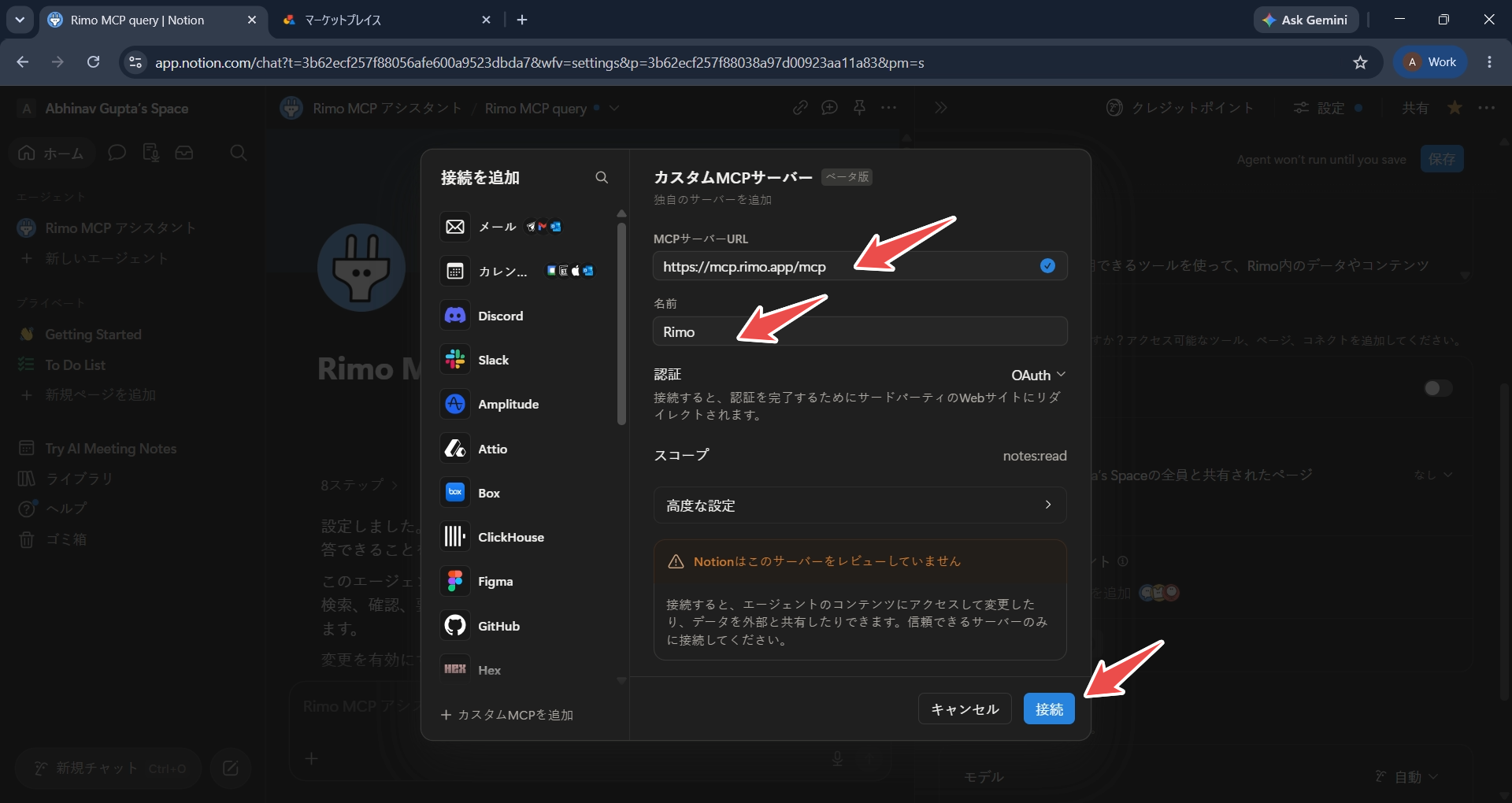Expand the 8ステップ chevron
Viewport: 1512px width, 803px height.
pos(395,485)
